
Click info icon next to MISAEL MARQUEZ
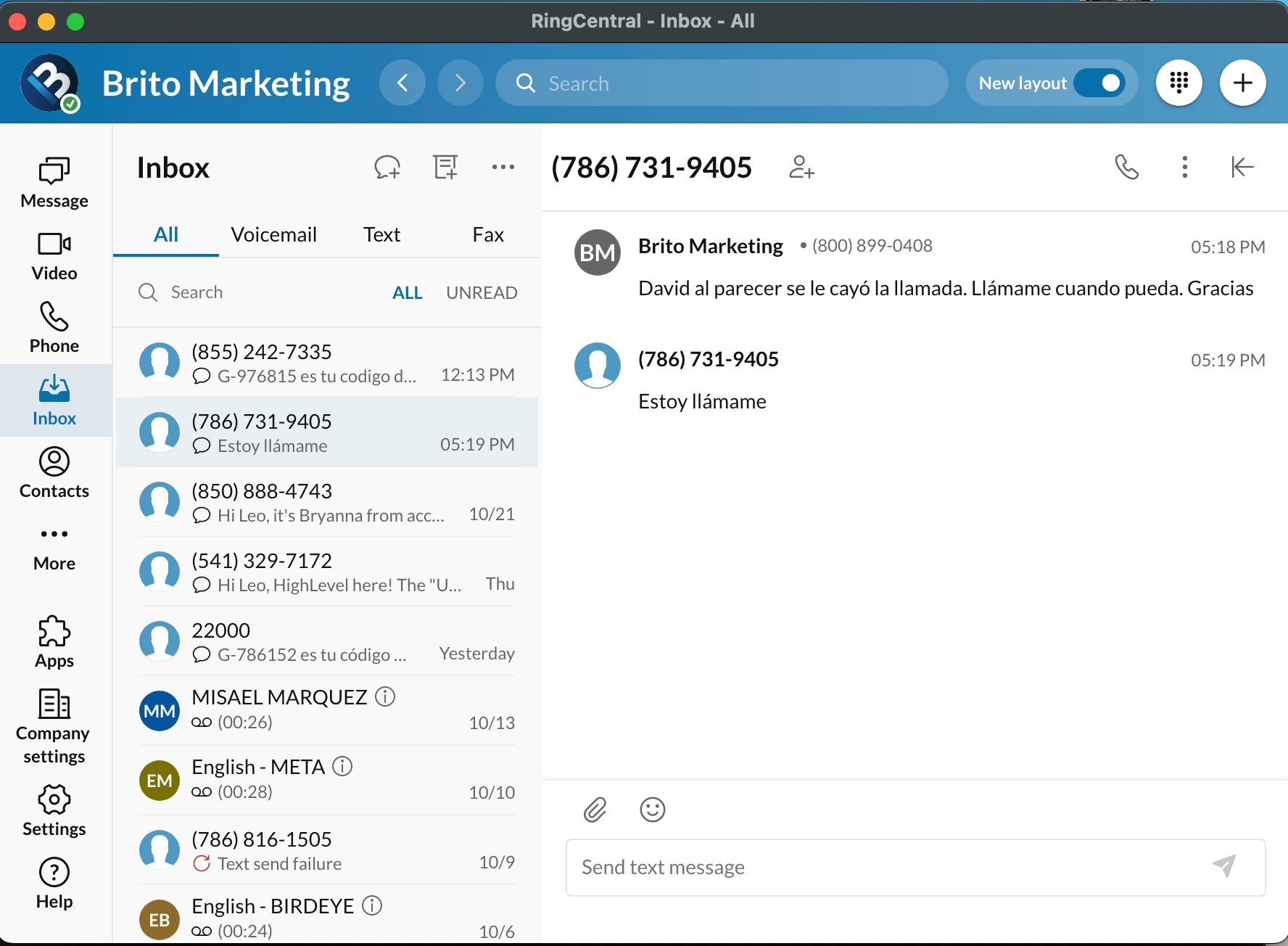(385, 696)
